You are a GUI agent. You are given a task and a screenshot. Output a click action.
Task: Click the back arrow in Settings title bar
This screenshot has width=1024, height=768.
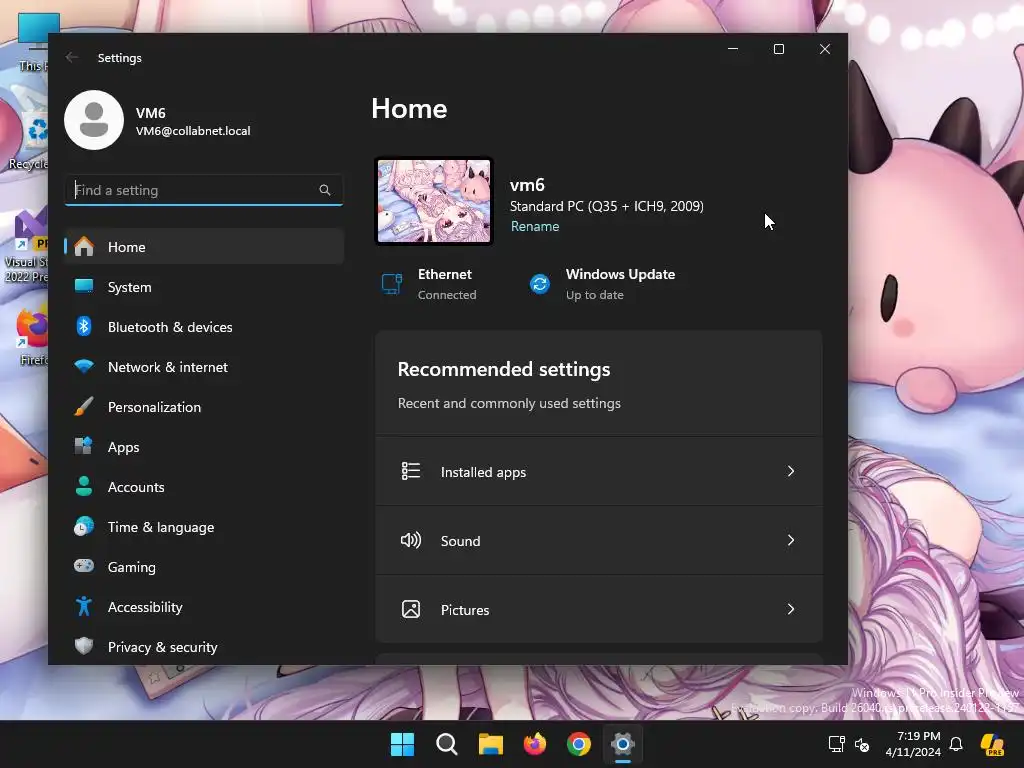point(72,57)
